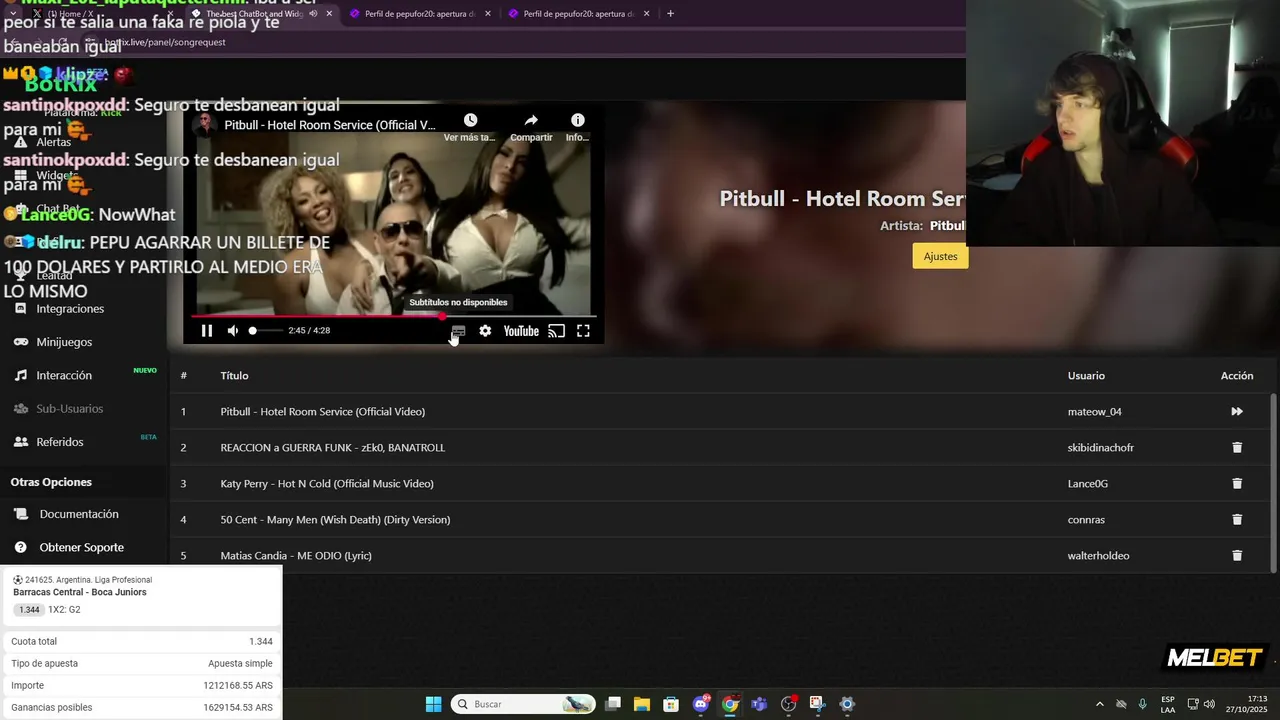
Task: Open YouTube player settings gear
Action: (485, 331)
